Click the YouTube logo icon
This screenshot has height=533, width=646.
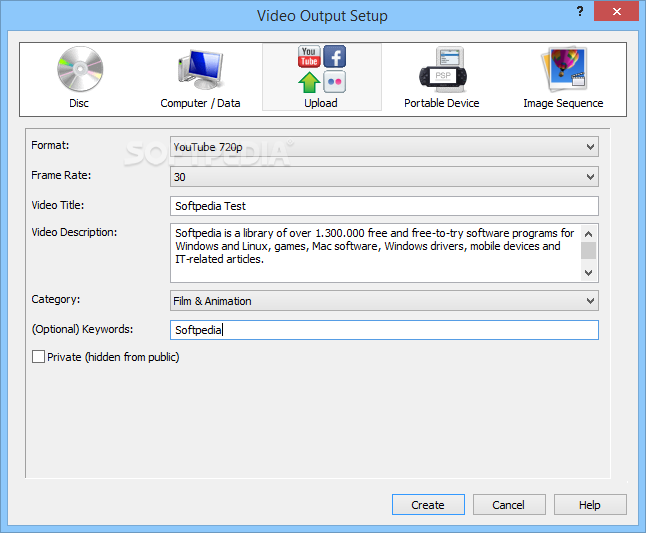tap(309, 56)
